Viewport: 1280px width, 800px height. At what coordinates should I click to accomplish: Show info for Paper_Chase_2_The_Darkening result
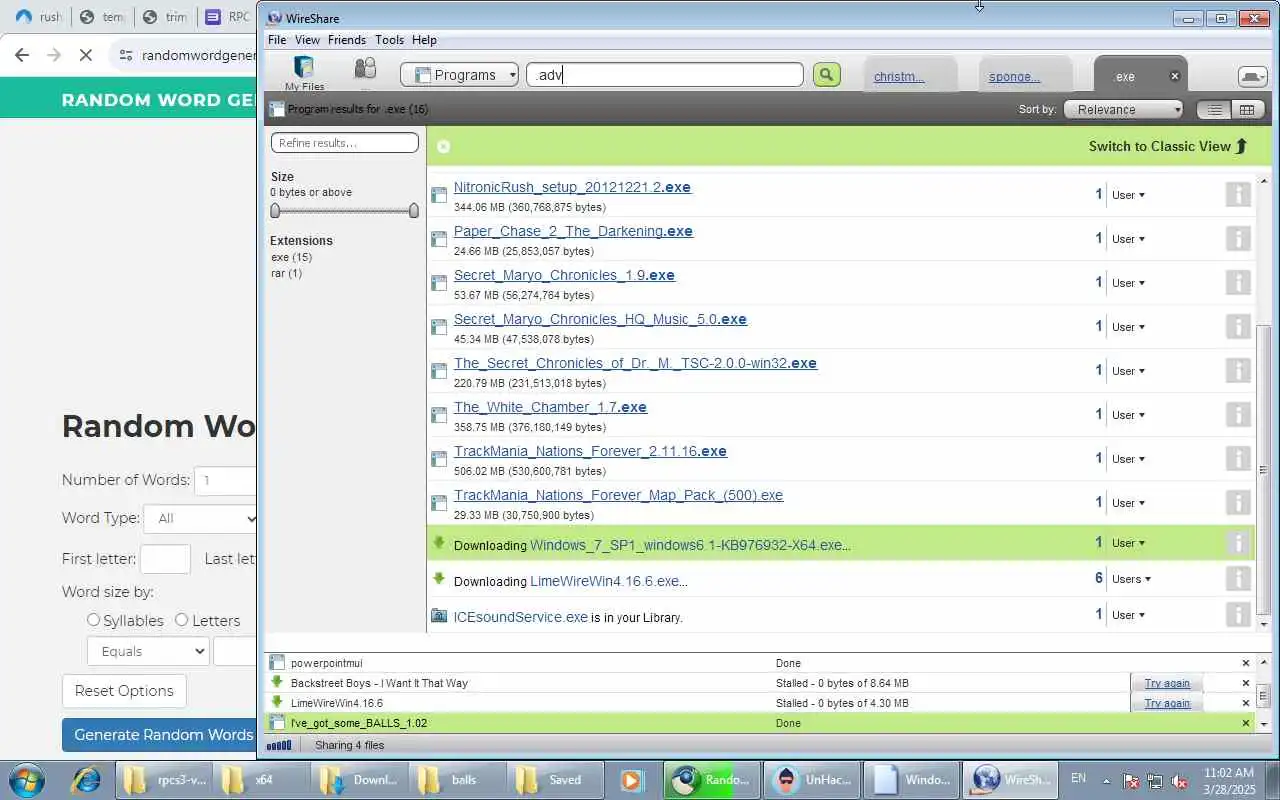point(1238,238)
